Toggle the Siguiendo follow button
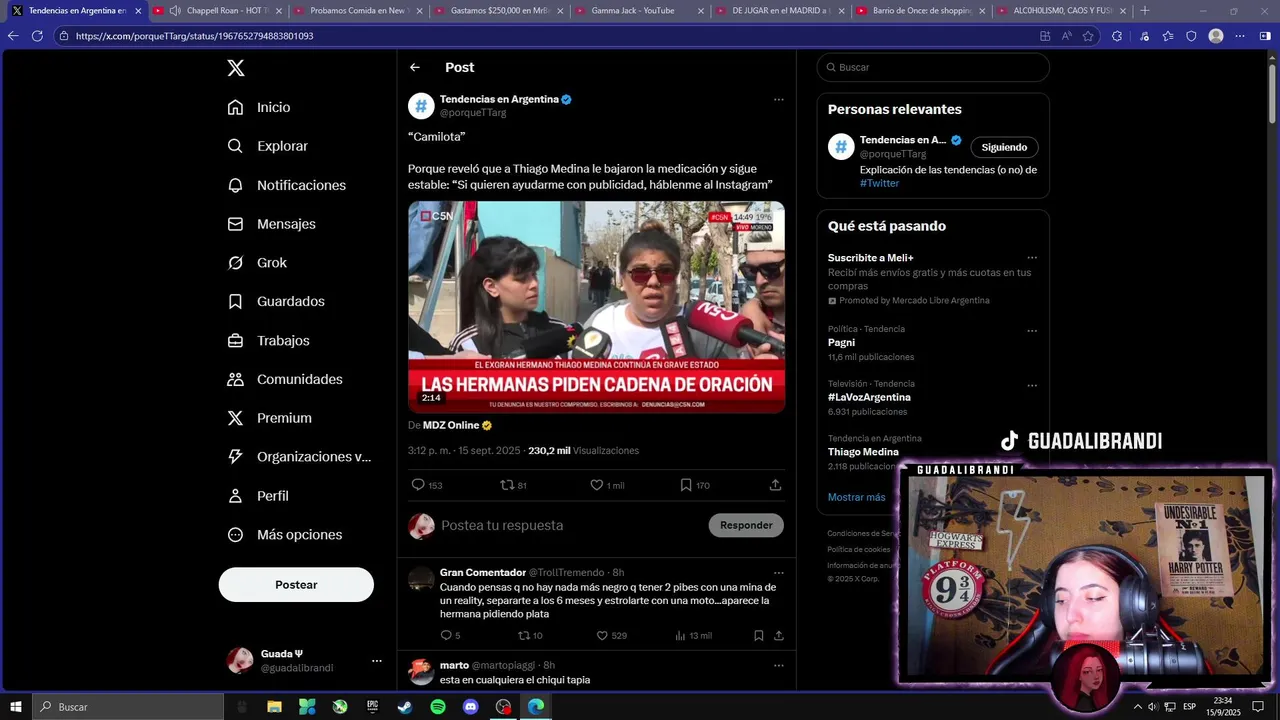This screenshot has height=720, width=1280. pos(1004,147)
